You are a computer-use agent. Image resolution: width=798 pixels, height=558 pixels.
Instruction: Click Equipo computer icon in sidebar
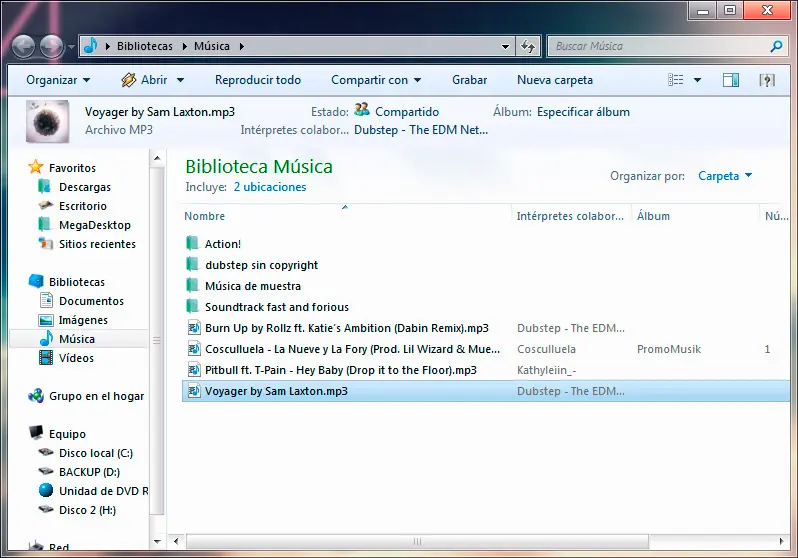36,433
